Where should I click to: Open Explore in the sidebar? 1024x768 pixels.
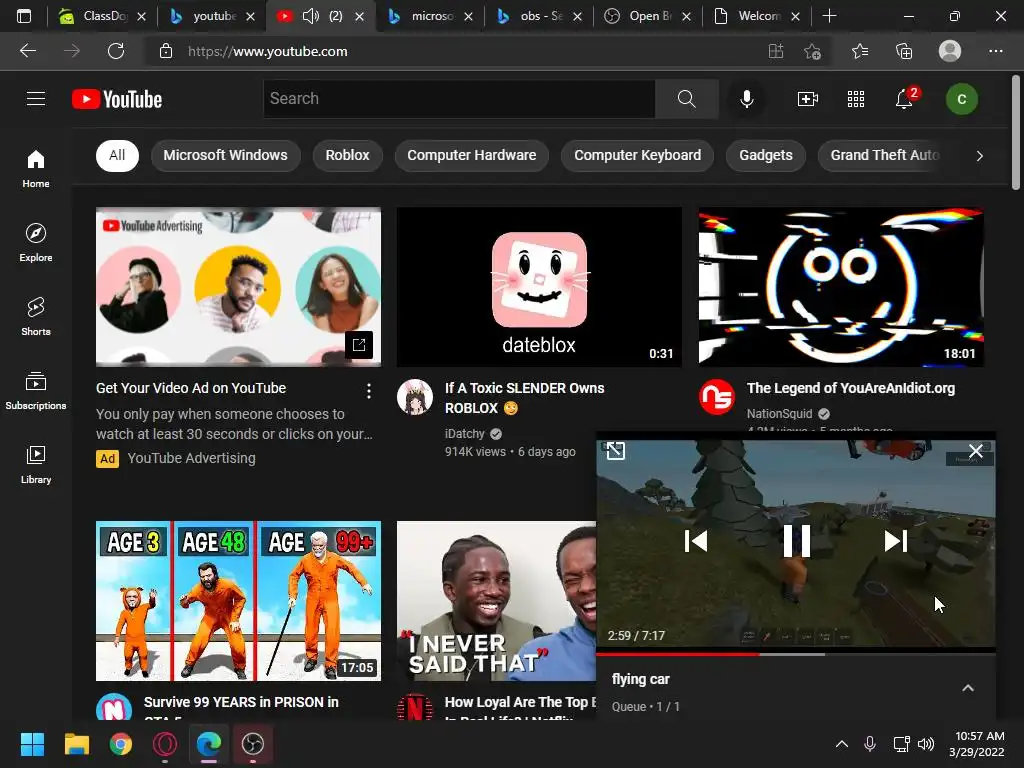point(36,242)
